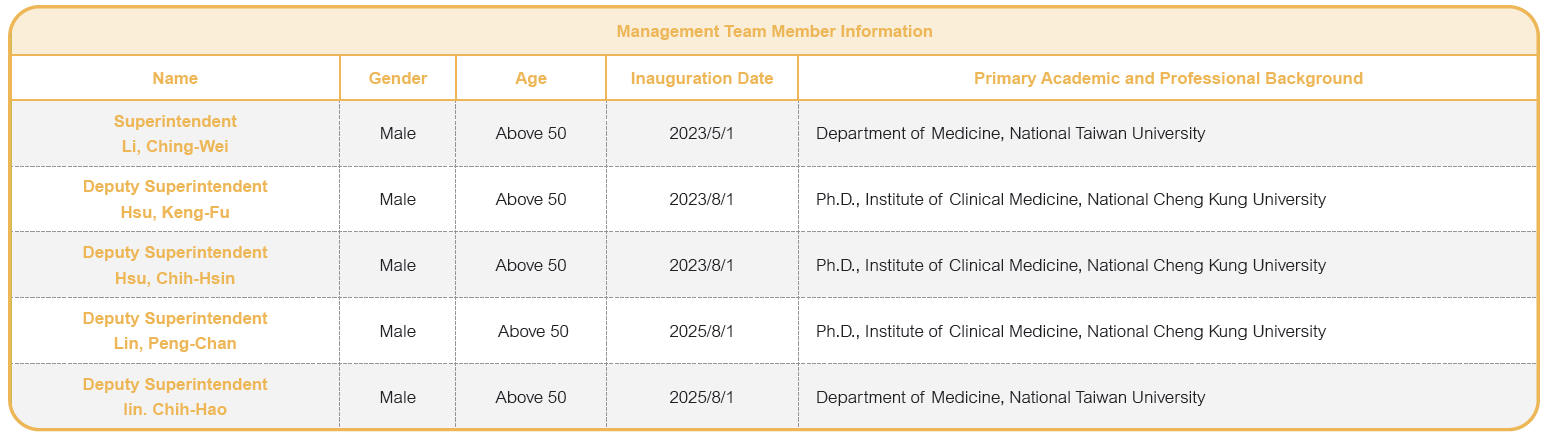Click Primary Academic and Professional Background header
Viewport: 1548px width, 438px height.
[x=1168, y=78]
